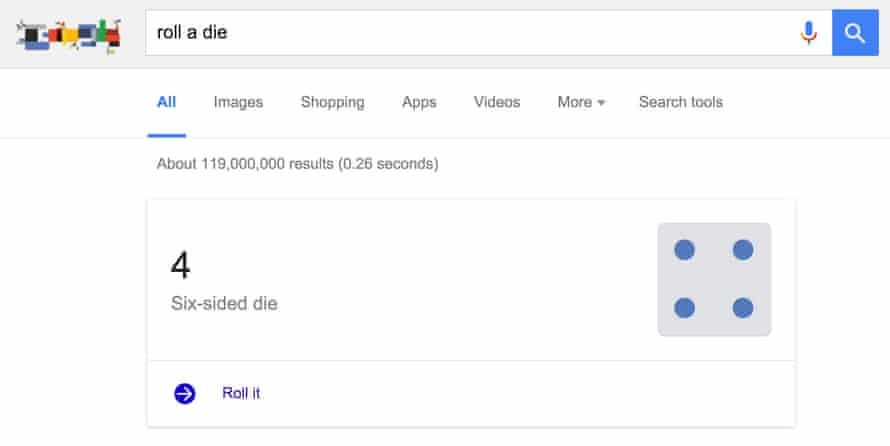The height and width of the screenshot is (446, 890).
Task: Switch to the Images tab
Action: (x=238, y=102)
